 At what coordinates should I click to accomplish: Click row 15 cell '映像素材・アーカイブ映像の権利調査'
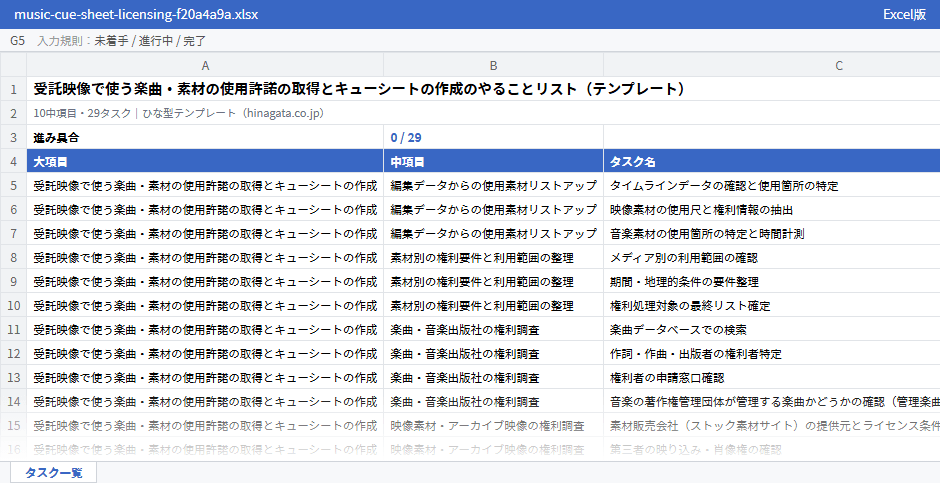[x=493, y=425]
